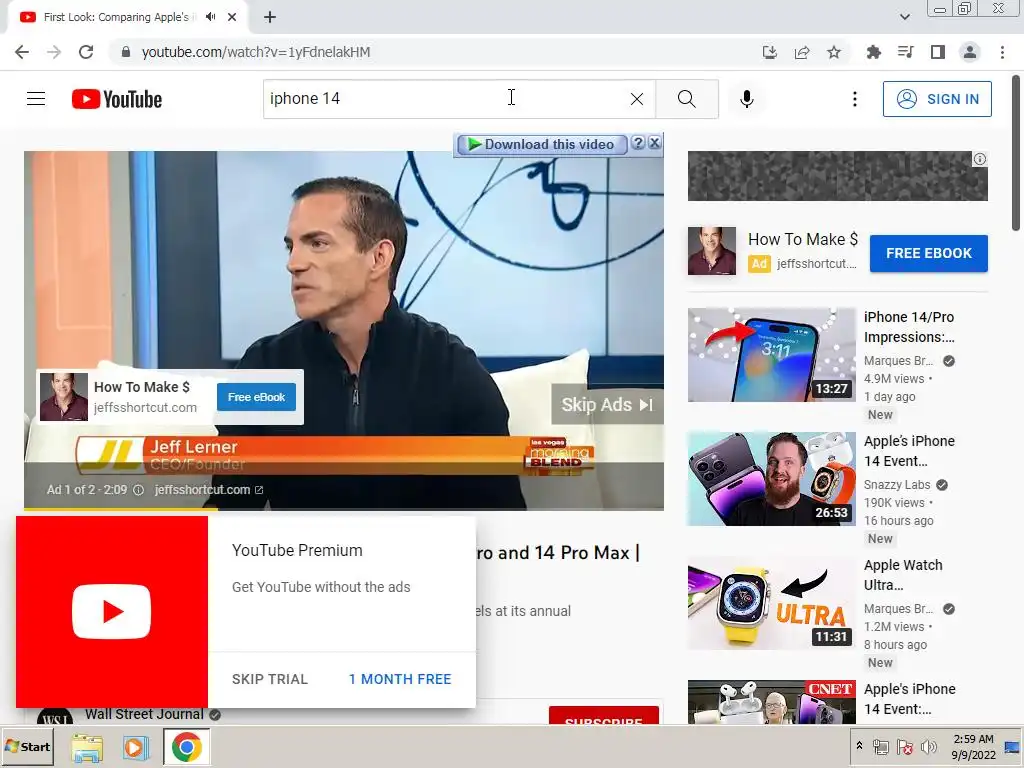This screenshot has height=768, width=1024.
Task: Click the SIGN IN button
Action: click(x=937, y=99)
